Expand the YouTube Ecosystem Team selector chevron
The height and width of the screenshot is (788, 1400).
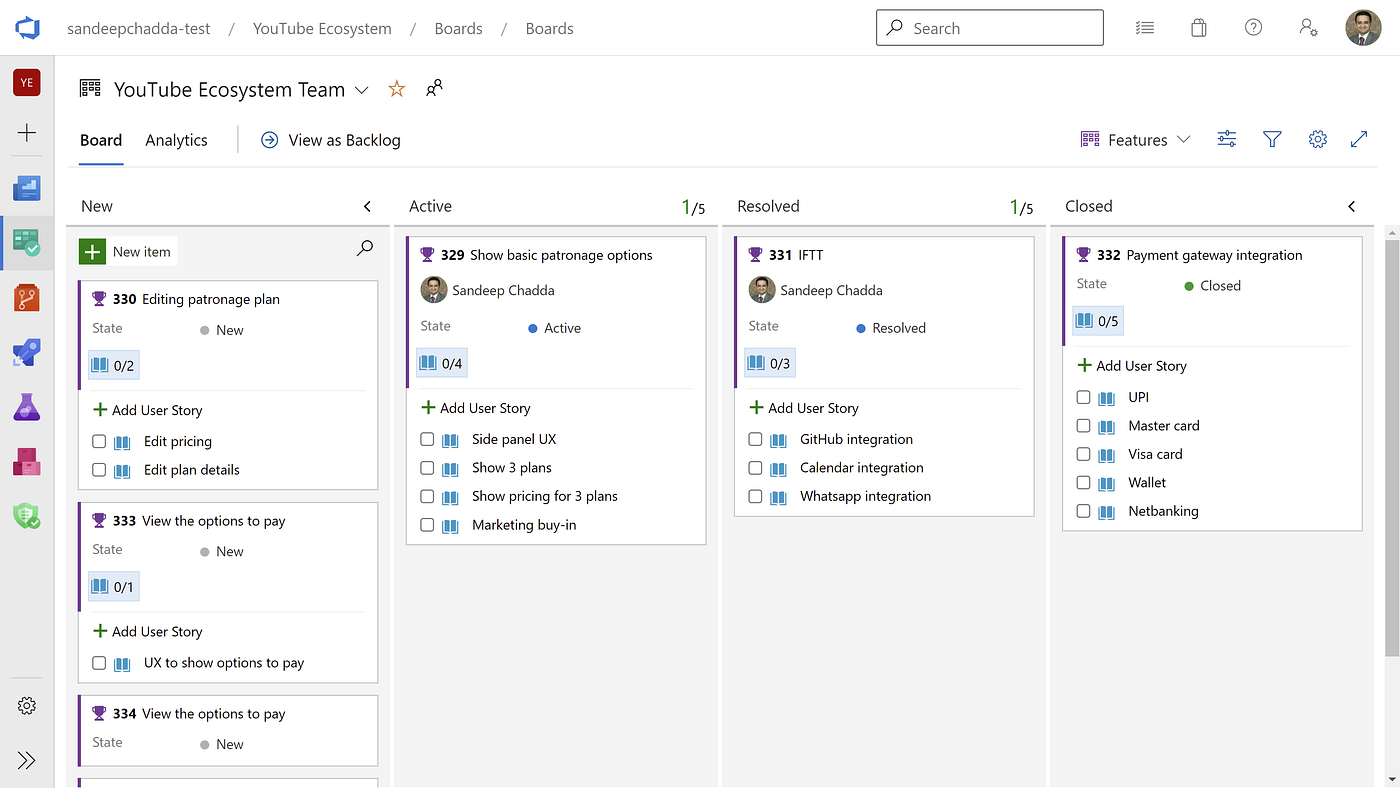click(x=361, y=90)
